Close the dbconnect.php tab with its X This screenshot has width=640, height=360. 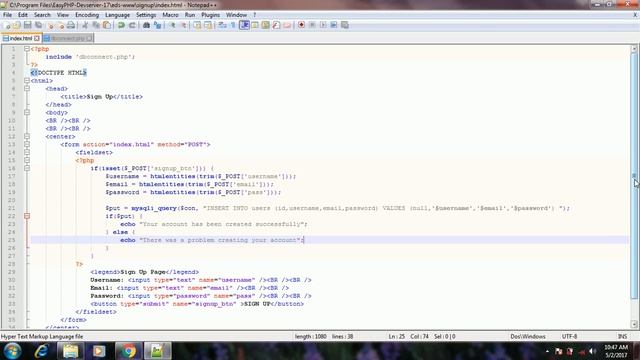pos(89,38)
